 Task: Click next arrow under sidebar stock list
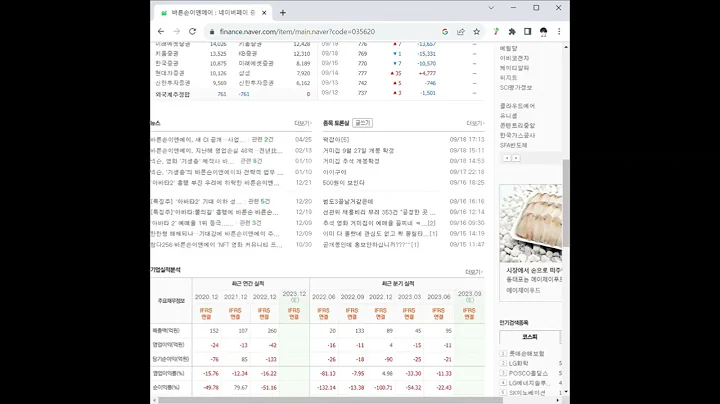coord(516,158)
